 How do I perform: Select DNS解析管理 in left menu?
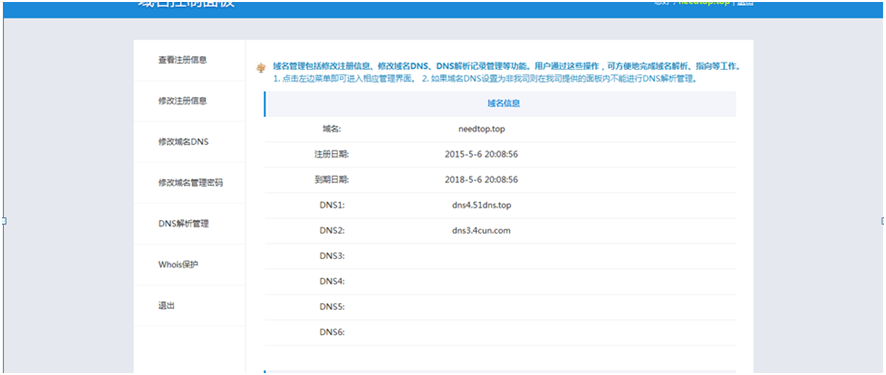click(184, 224)
